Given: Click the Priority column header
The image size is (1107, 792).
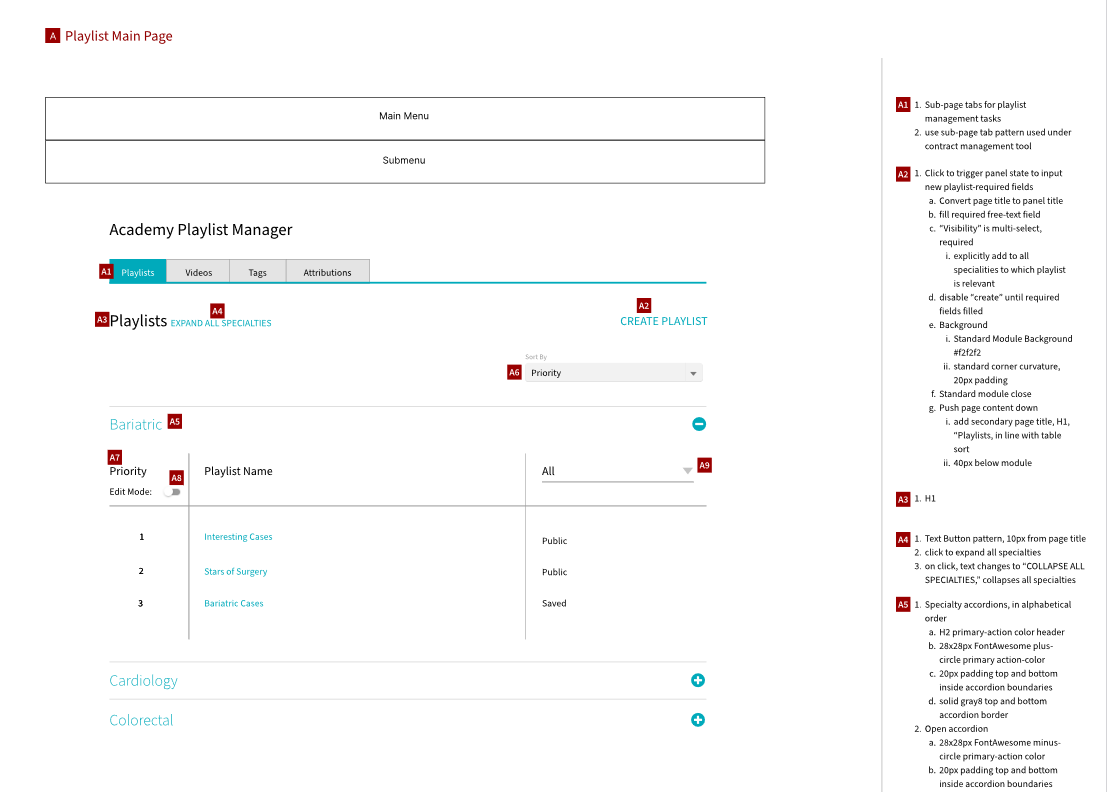Looking at the screenshot, I should click(128, 471).
